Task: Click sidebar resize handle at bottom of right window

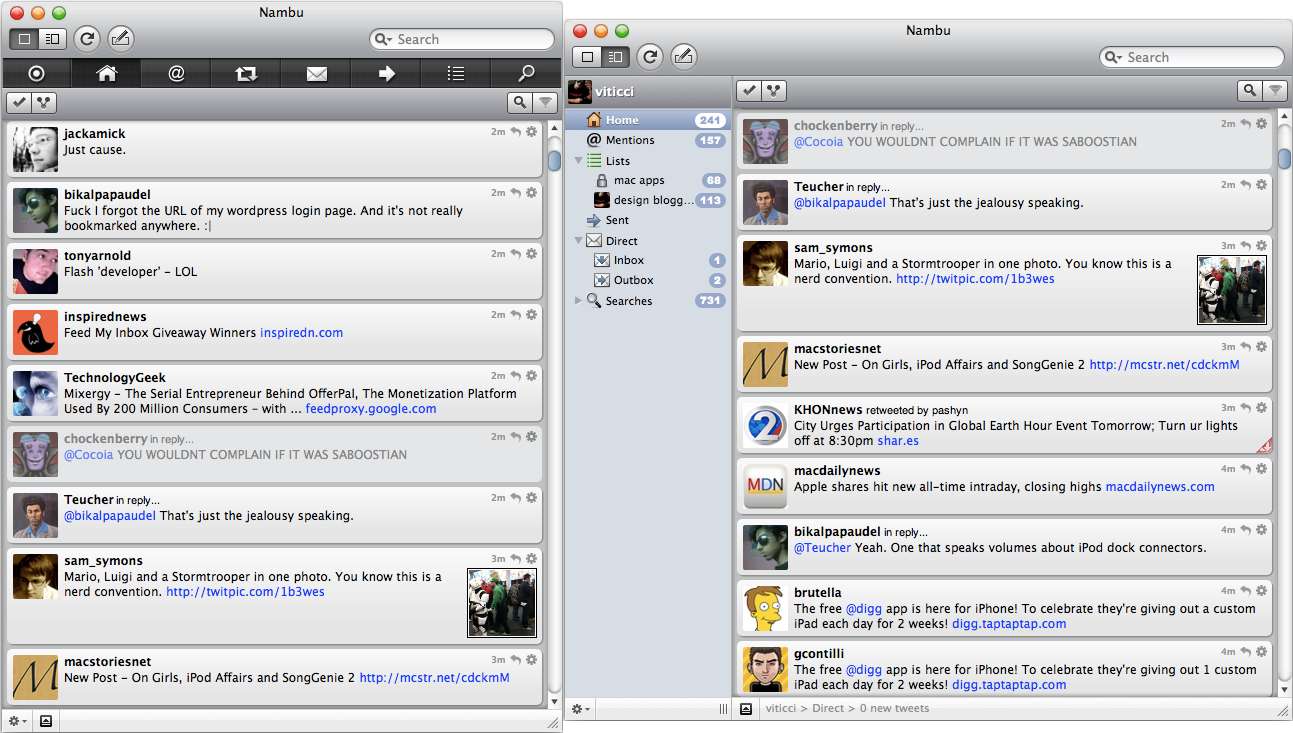Action: pyautogui.click(x=723, y=709)
